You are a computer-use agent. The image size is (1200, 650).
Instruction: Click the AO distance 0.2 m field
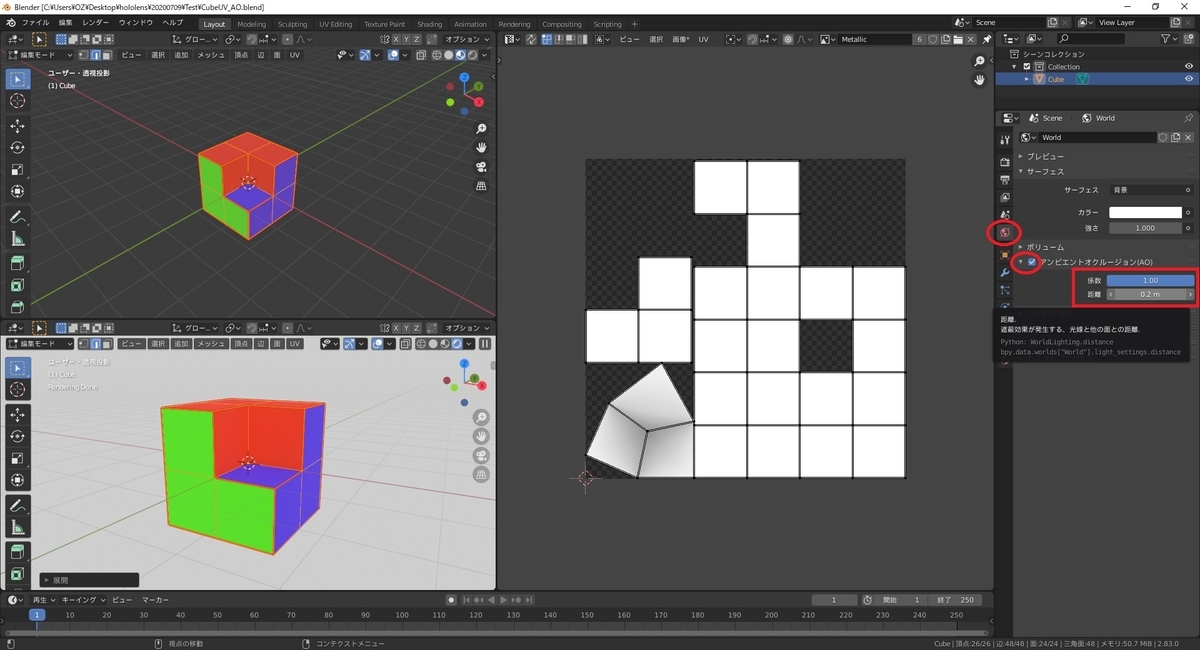[x=1150, y=294]
